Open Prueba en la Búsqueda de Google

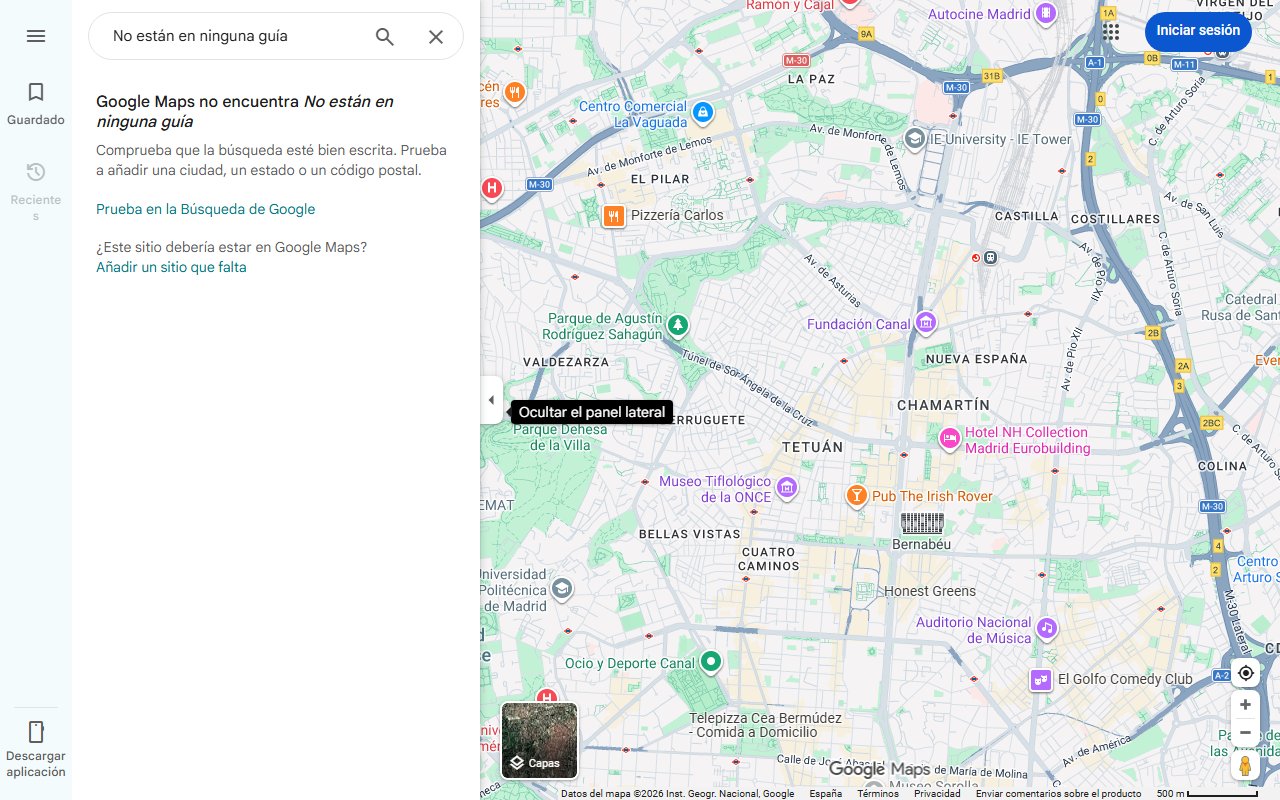tap(205, 209)
